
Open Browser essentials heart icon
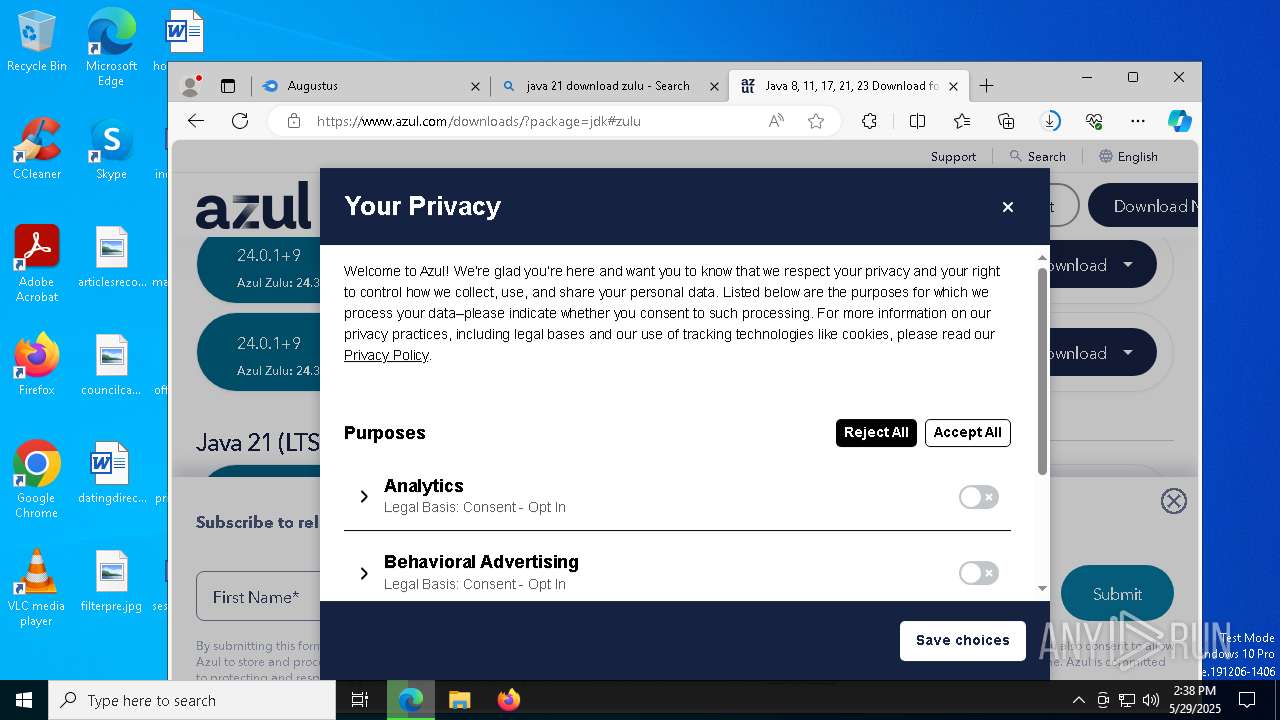pos(1094,121)
